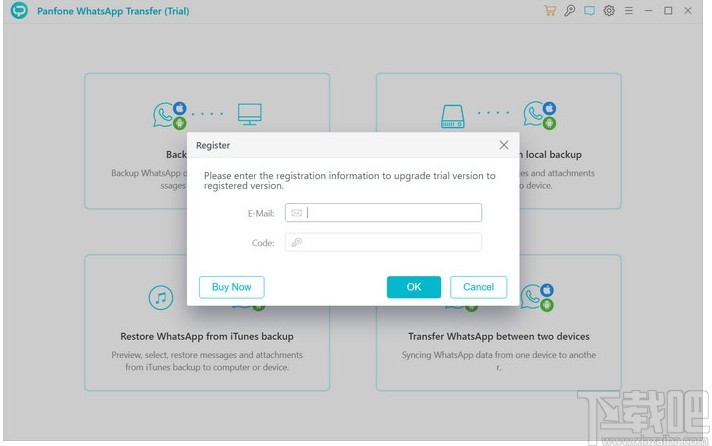Open the shopping cart purchase icon
The height and width of the screenshot is (446, 712).
point(550,10)
